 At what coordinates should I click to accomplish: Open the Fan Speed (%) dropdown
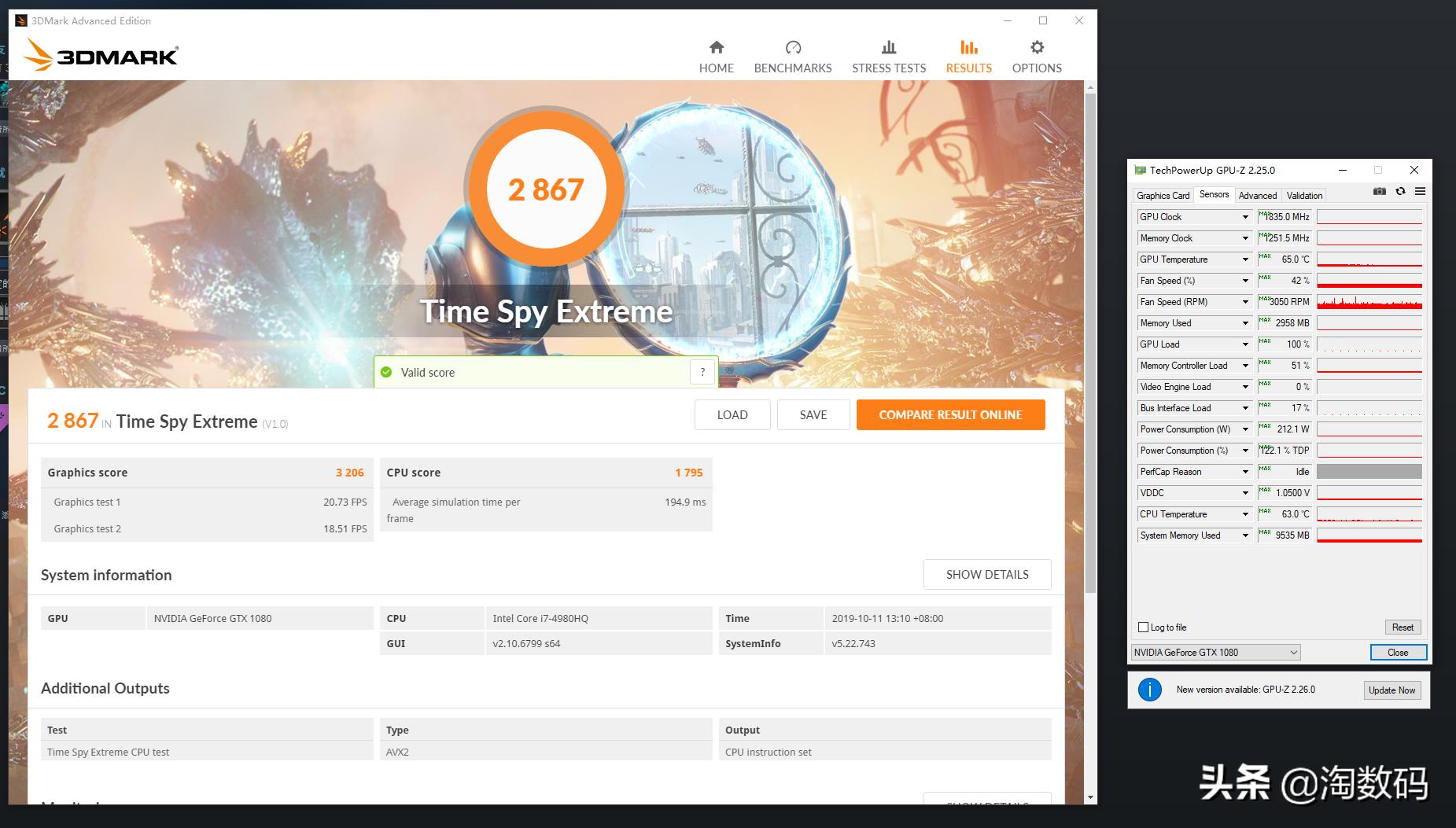point(1245,281)
